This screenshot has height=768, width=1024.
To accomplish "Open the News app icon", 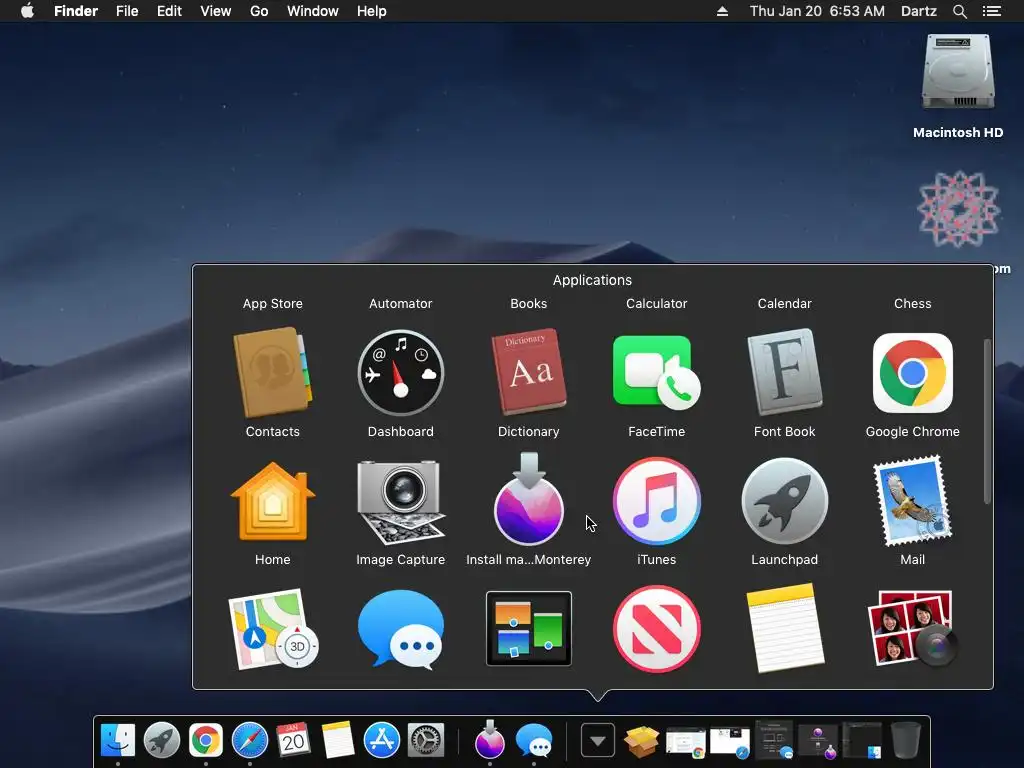I will [x=656, y=629].
